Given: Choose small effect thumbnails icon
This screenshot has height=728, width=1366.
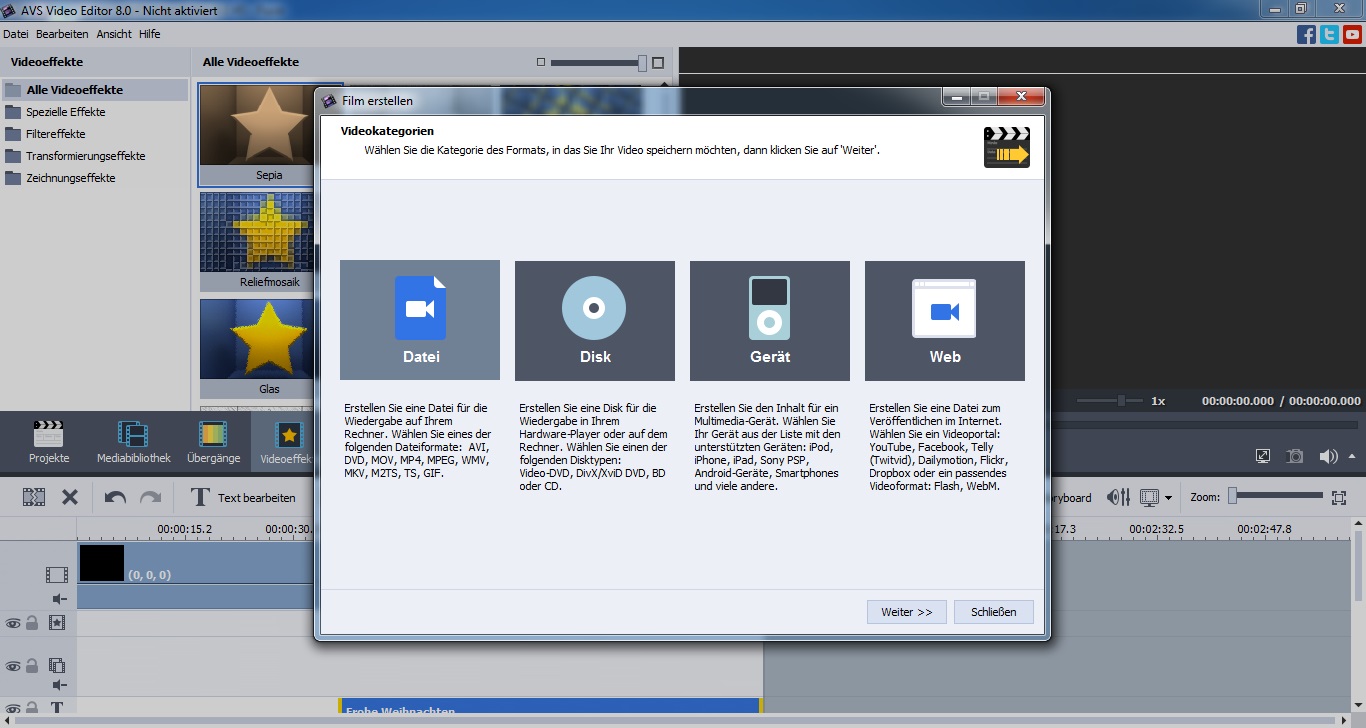Looking at the screenshot, I should point(541,62).
